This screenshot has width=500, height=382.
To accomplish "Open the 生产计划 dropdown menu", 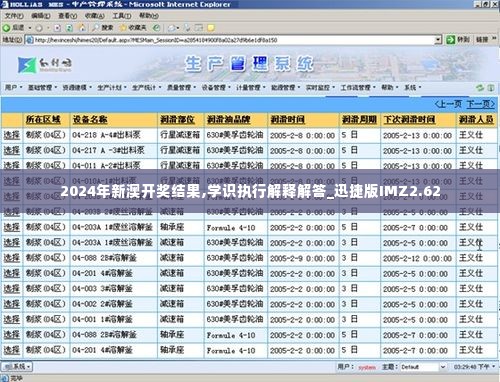I will pos(112,88).
